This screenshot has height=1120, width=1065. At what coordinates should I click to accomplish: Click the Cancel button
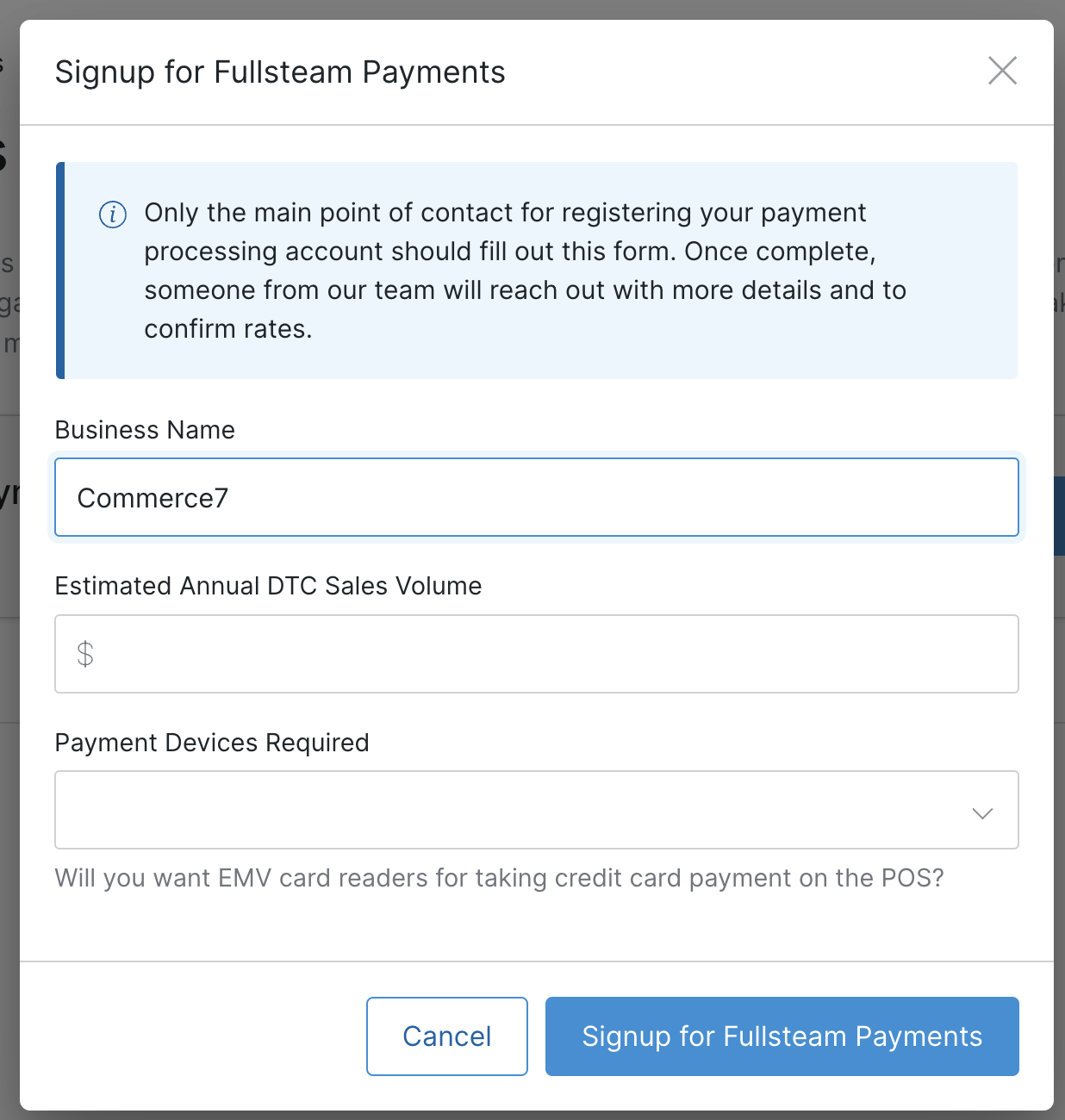[446, 1036]
